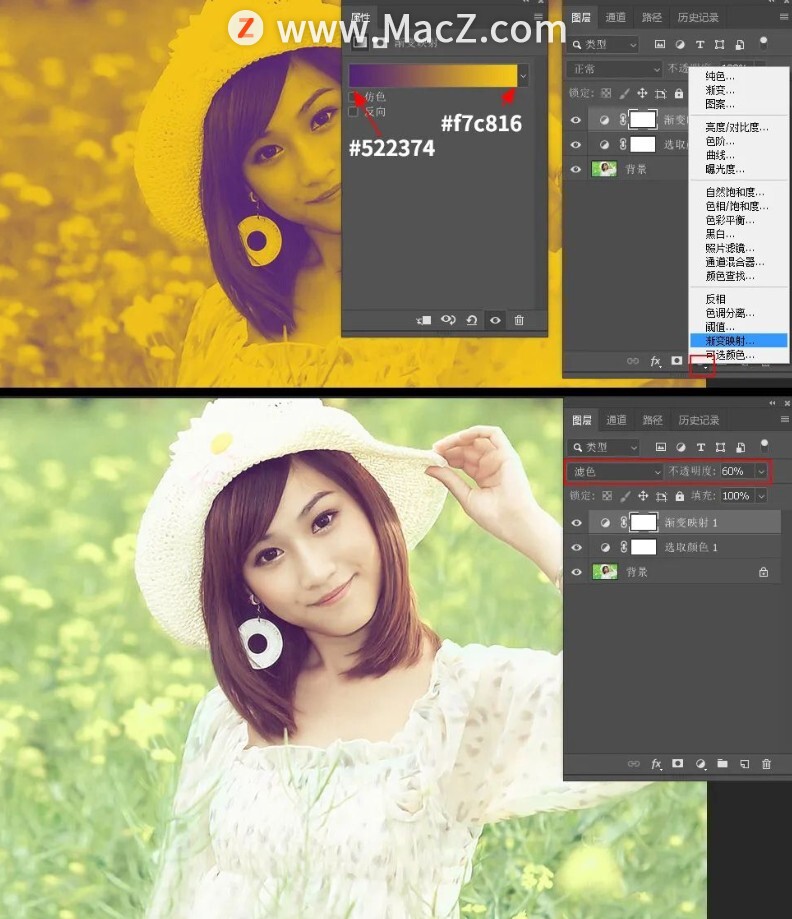Open gradient picker arrow in Properties panel
The height and width of the screenshot is (919, 792).
523,76
